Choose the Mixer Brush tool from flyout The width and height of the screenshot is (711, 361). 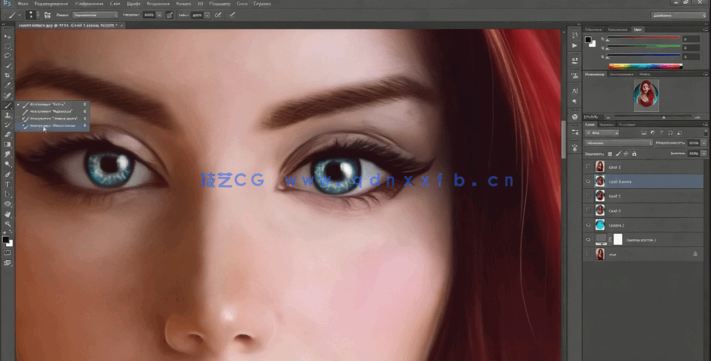tap(51, 126)
